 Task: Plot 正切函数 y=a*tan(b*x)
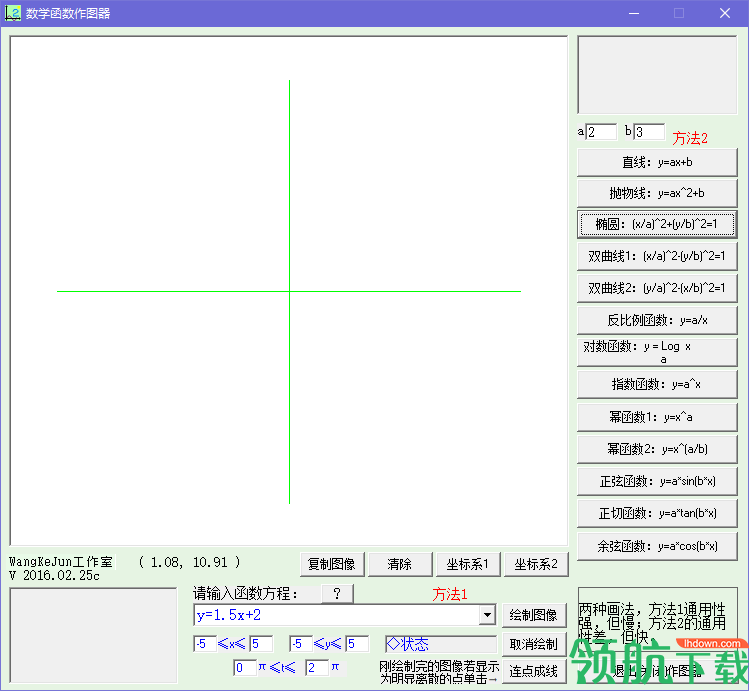(x=657, y=514)
